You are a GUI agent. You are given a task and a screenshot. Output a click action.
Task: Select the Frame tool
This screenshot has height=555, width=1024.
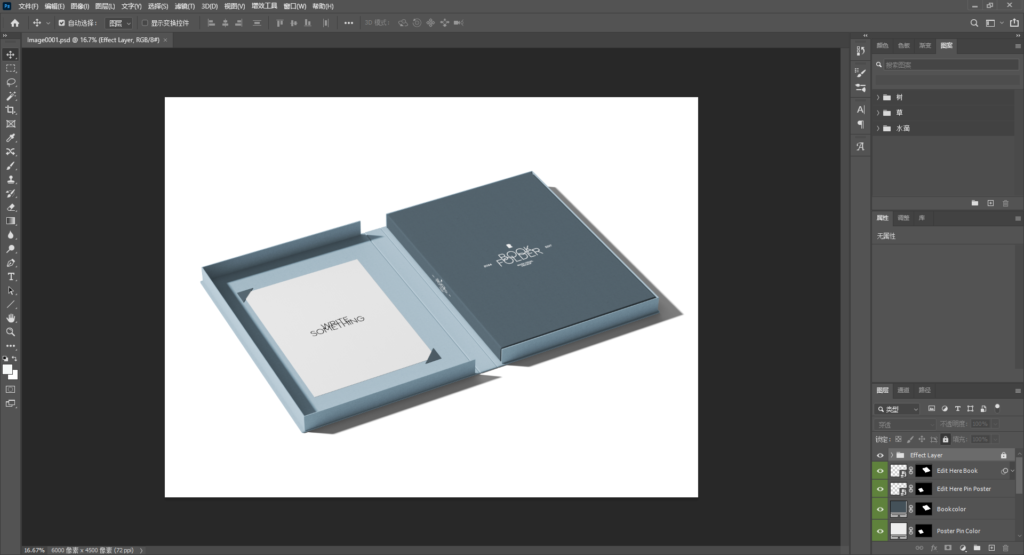tap(10, 124)
